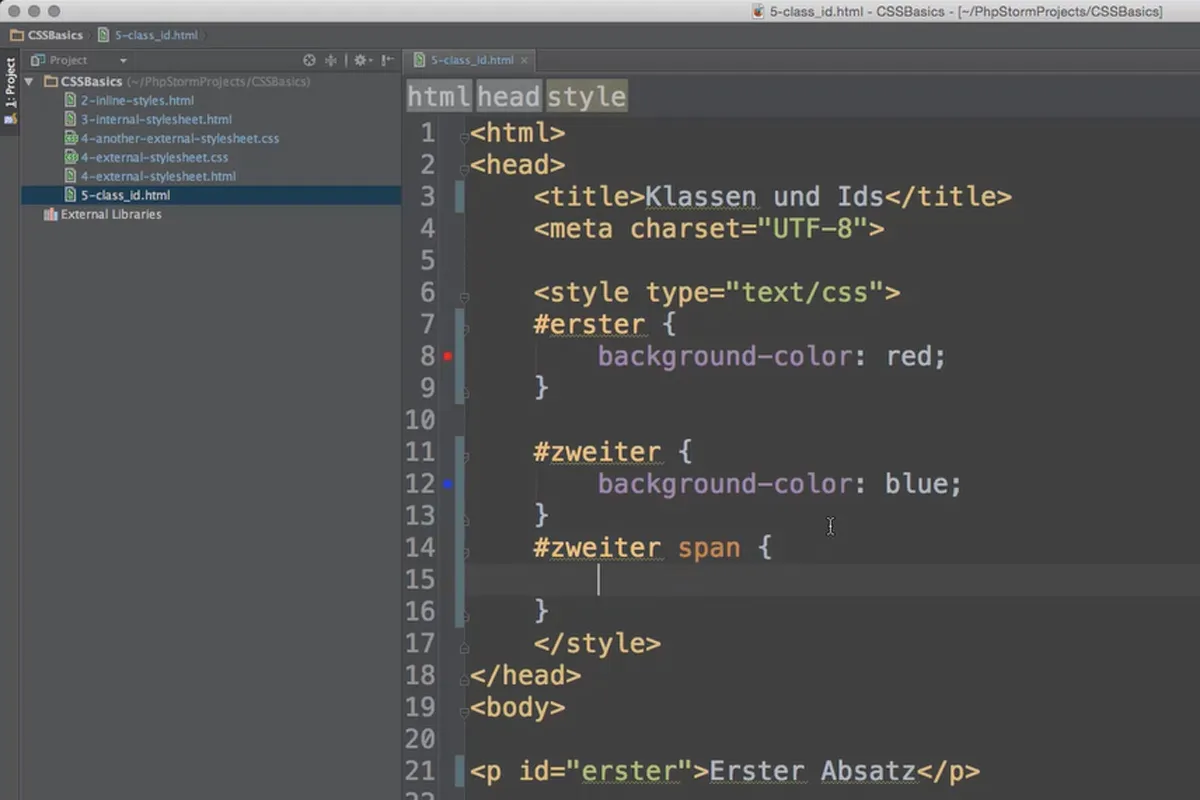Click the html breadcrumb above the editor
This screenshot has height=800, width=1200.
pyautogui.click(x=439, y=96)
